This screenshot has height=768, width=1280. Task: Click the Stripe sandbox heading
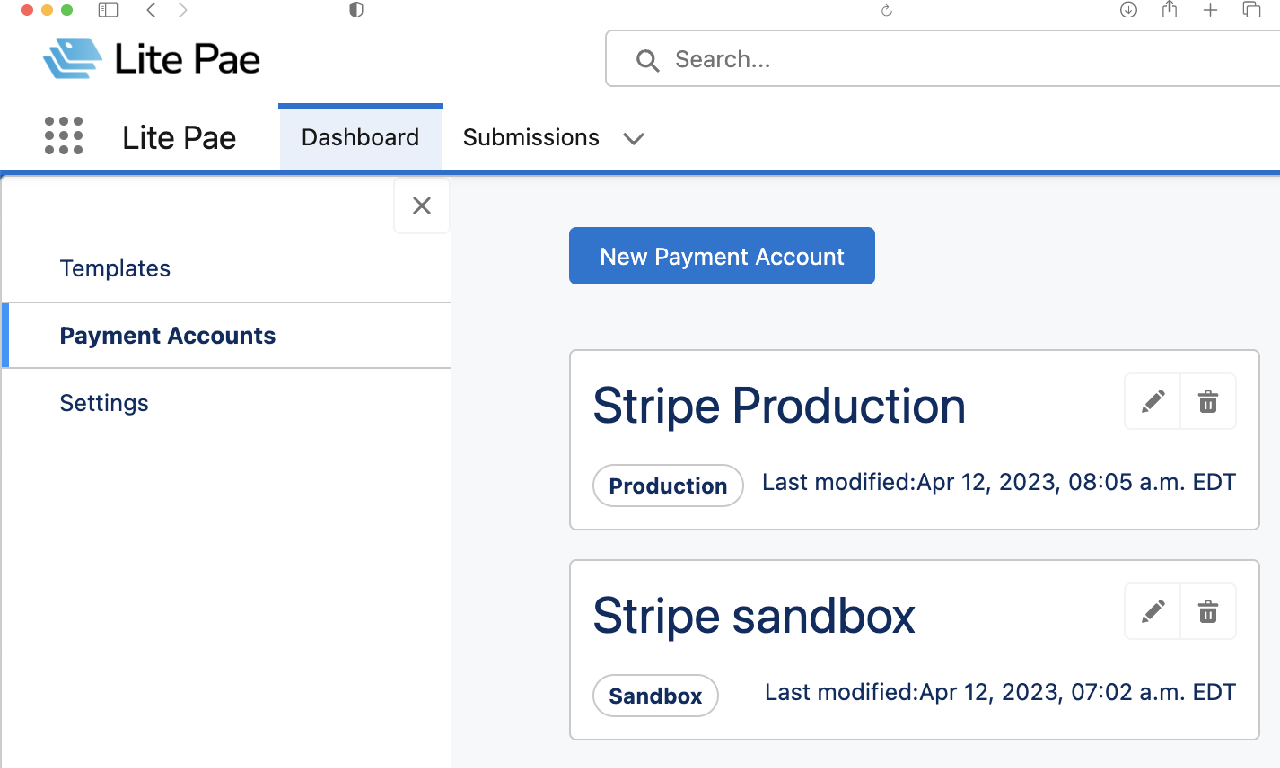pos(754,615)
